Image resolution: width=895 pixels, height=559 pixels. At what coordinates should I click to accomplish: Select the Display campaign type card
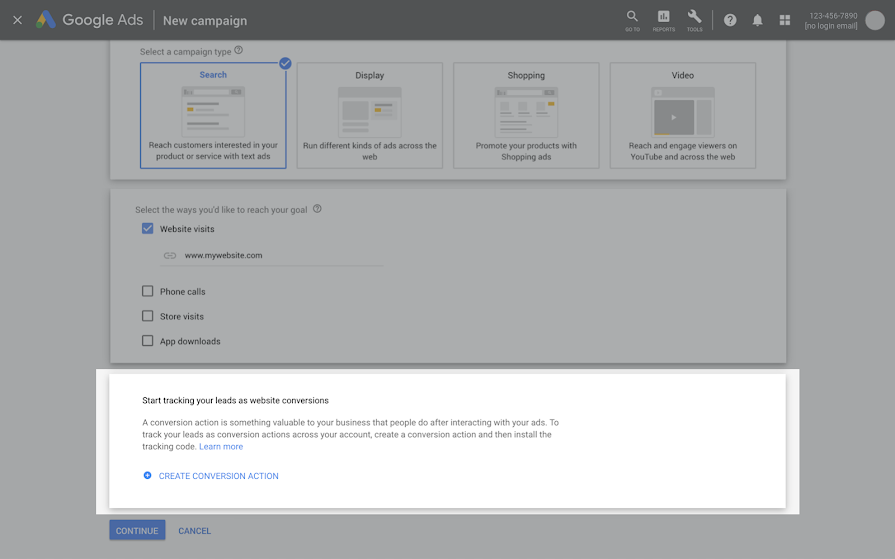370,115
